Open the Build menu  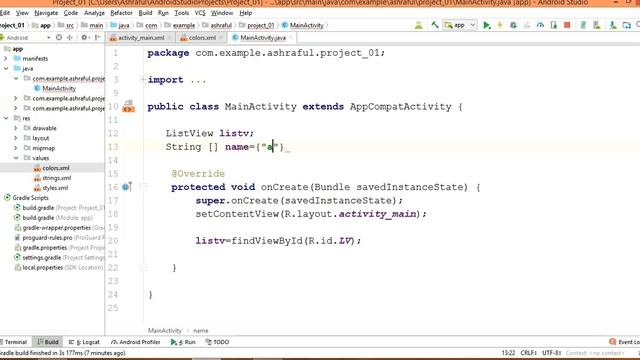click(145, 13)
